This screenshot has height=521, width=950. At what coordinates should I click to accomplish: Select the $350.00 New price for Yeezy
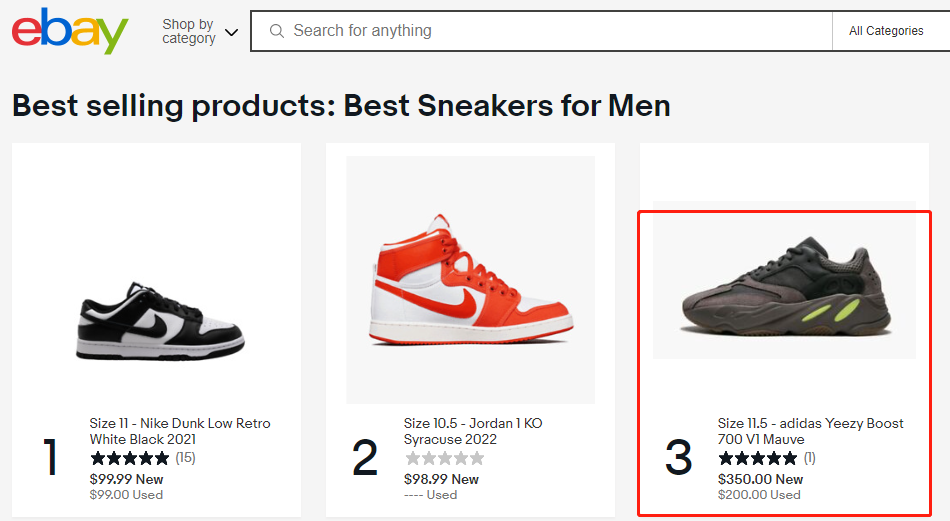click(x=760, y=479)
